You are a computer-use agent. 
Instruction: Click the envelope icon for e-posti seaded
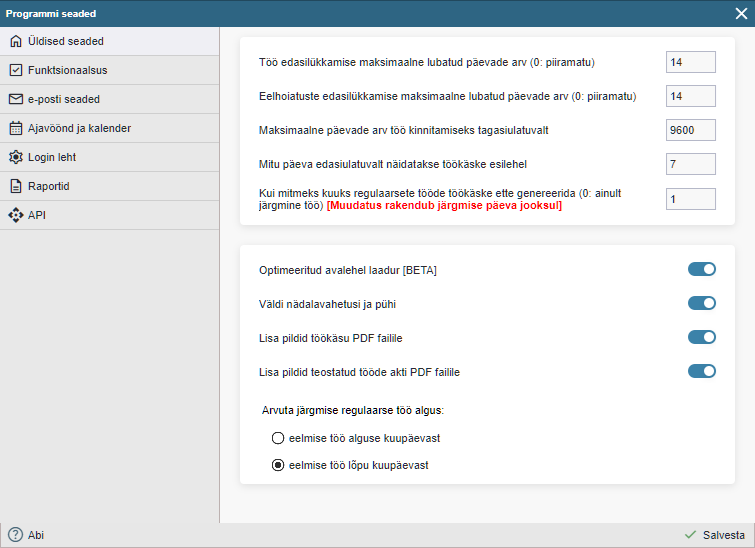[x=16, y=99]
